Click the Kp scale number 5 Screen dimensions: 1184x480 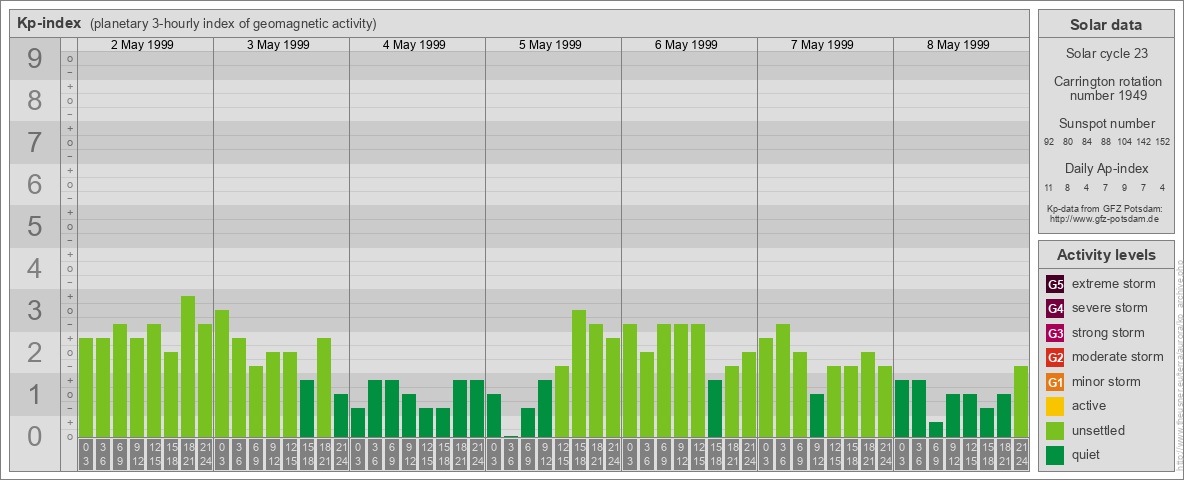[x=35, y=226]
